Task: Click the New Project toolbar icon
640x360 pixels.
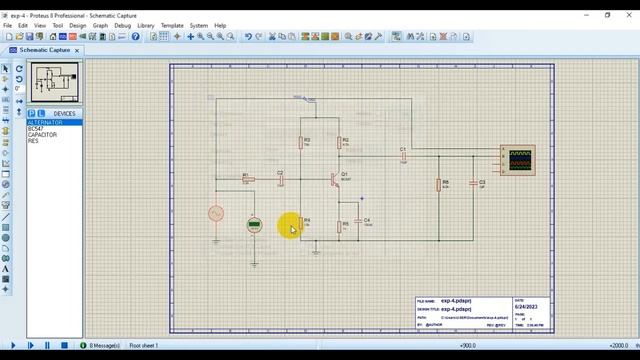Action: coord(9,37)
